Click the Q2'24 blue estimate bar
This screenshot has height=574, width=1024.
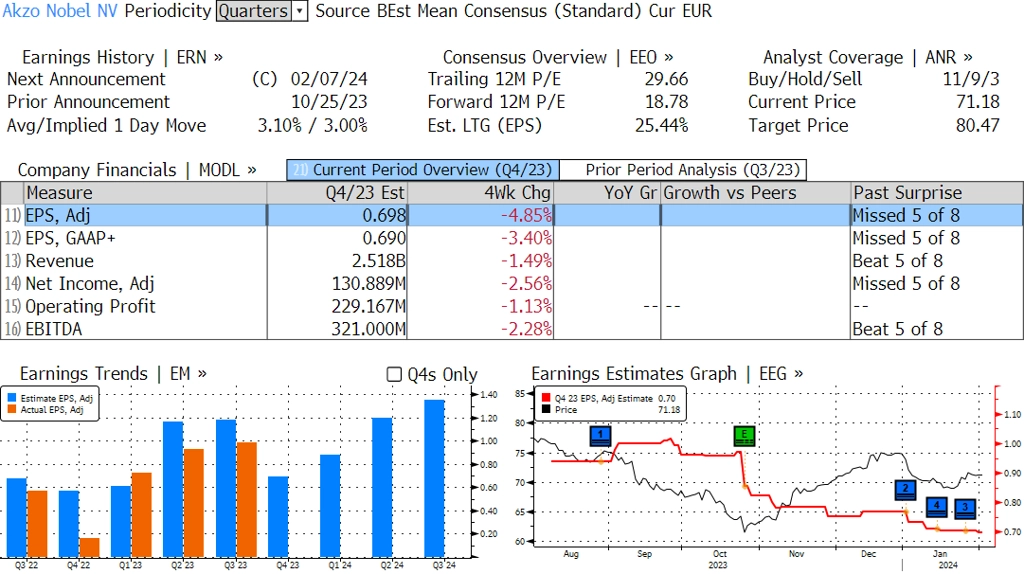coord(382,487)
